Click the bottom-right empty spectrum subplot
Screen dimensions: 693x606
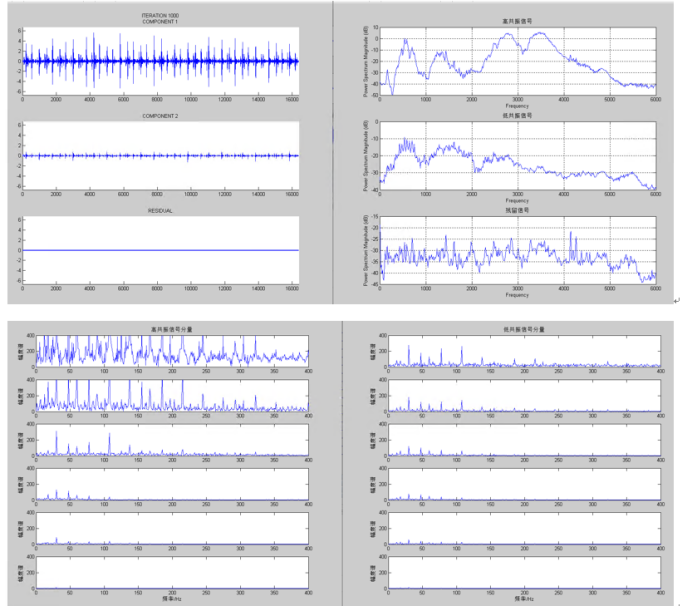click(524, 572)
